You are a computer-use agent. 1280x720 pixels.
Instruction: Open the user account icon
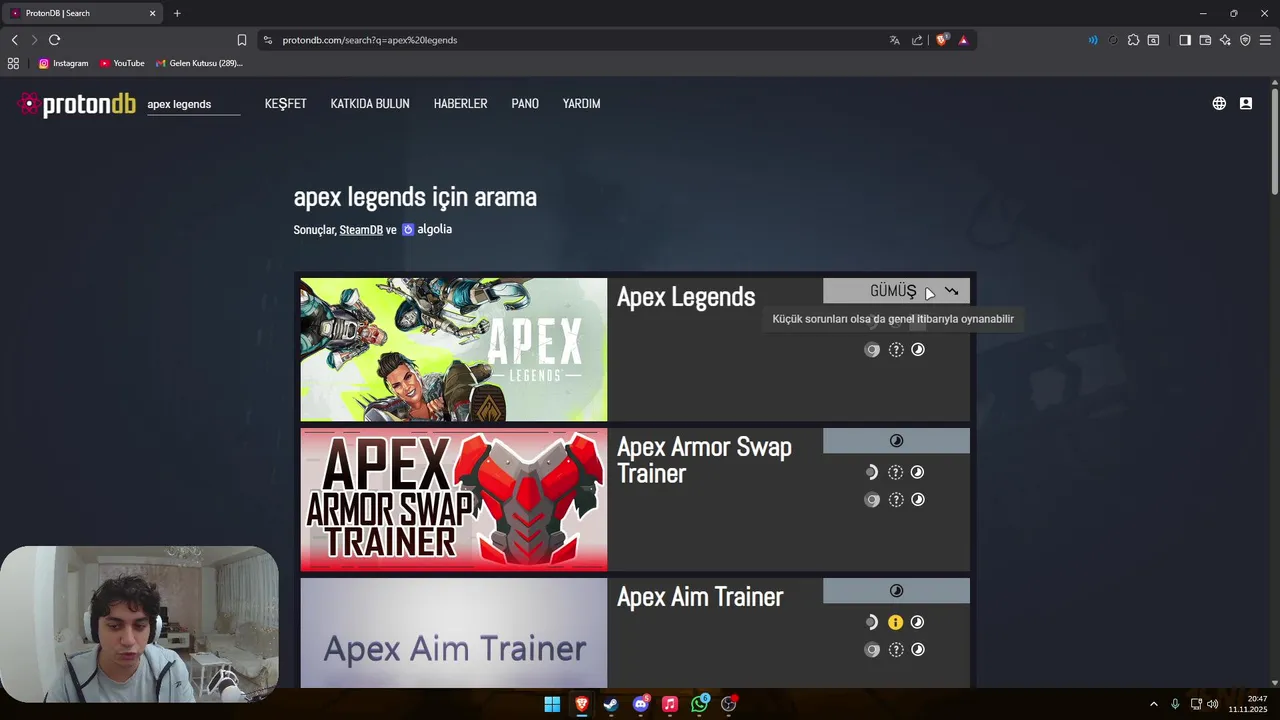coord(1246,103)
